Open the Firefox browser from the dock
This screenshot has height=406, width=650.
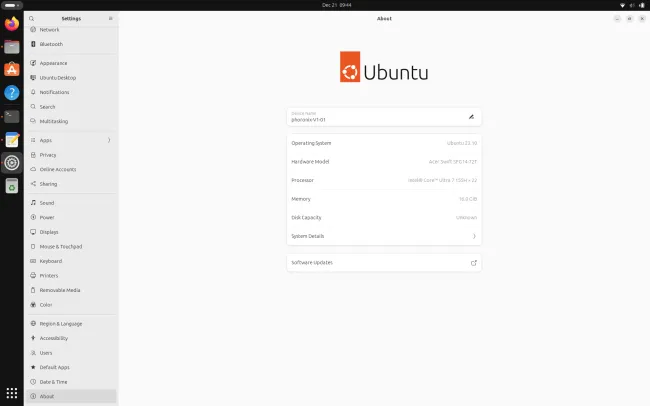[x=12, y=24]
